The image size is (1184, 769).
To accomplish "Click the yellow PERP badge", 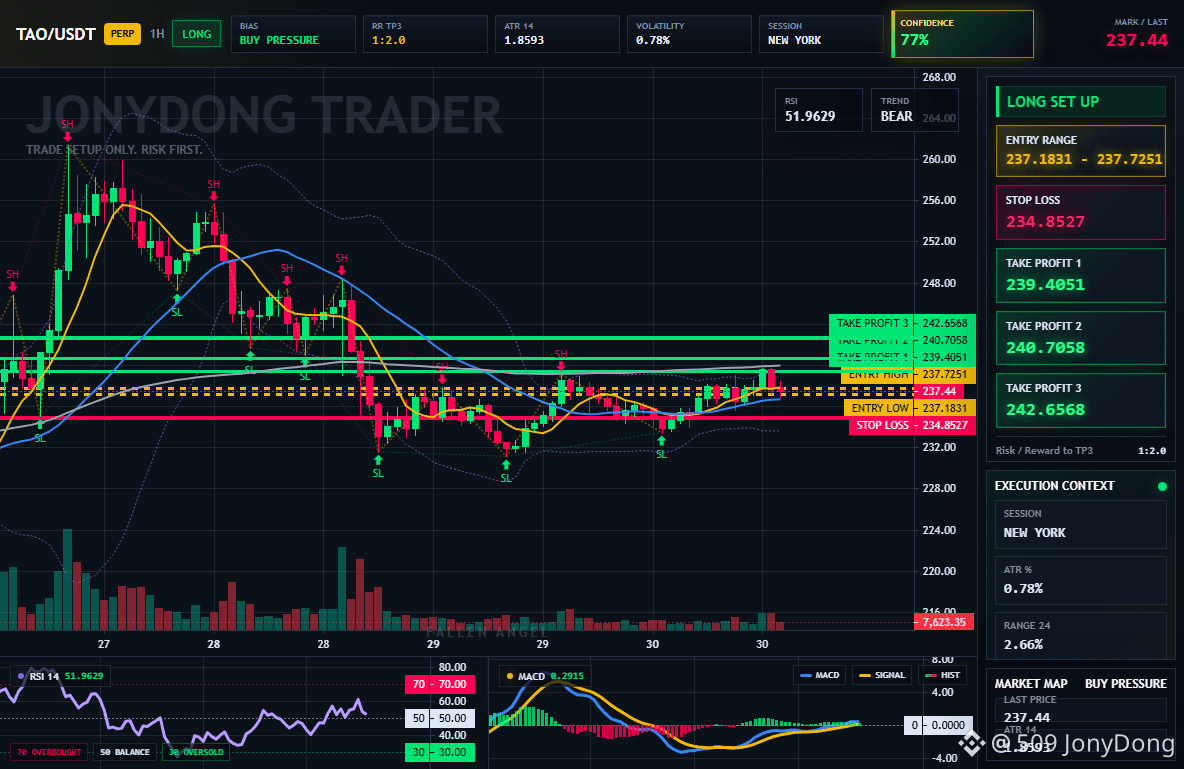I will 122,34.
